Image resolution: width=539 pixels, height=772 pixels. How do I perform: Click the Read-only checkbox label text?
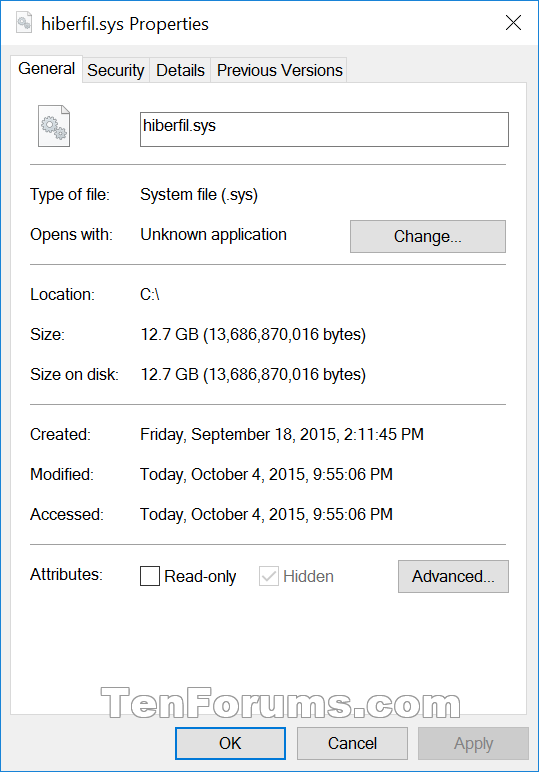point(200,577)
